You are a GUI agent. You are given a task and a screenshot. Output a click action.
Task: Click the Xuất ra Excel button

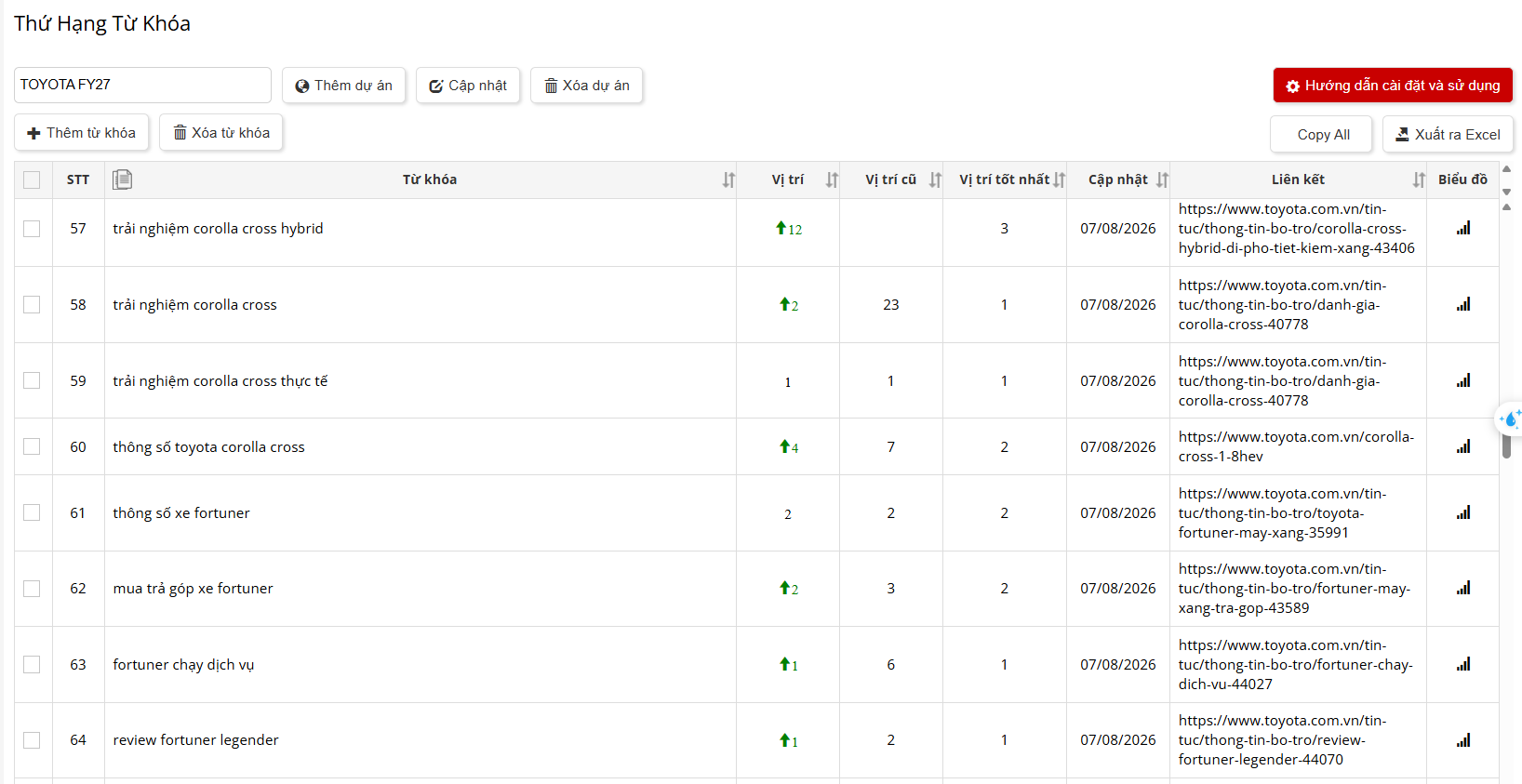tap(1448, 135)
